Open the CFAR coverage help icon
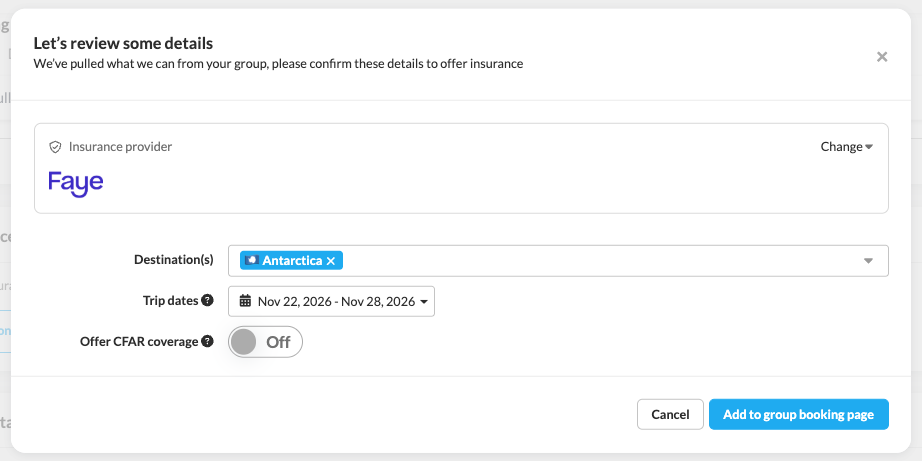Viewport: 922px width, 461px height. pos(207,341)
